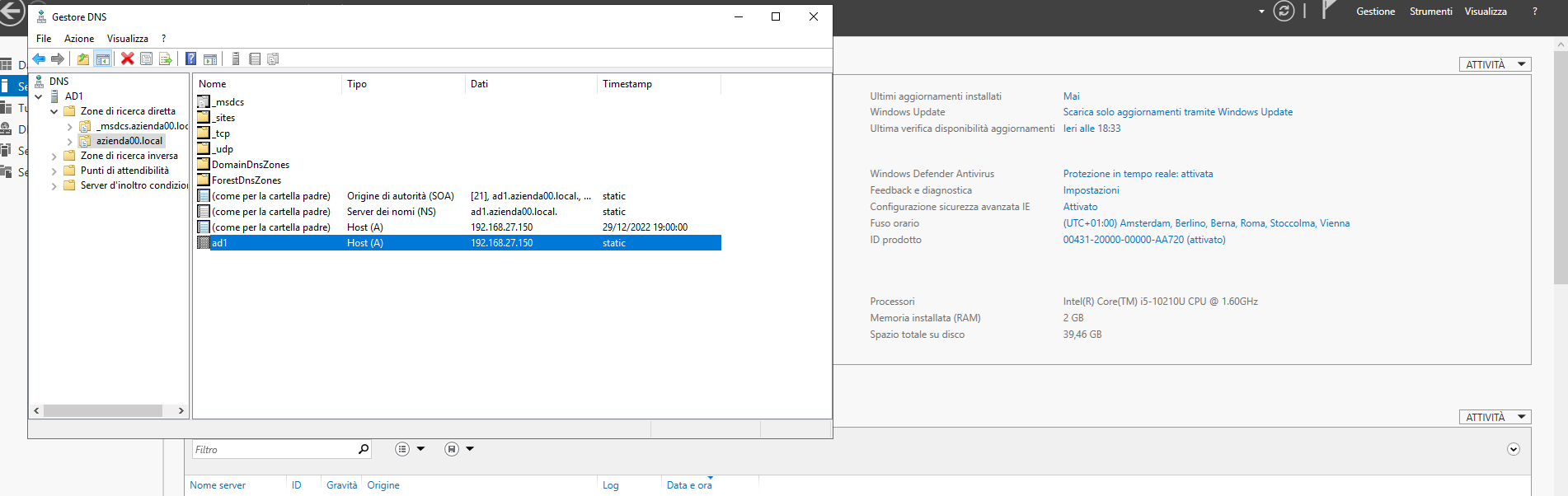Click Scarica solo aggiornamenti tramite Windows Update
The image size is (1568, 496).
click(1177, 112)
